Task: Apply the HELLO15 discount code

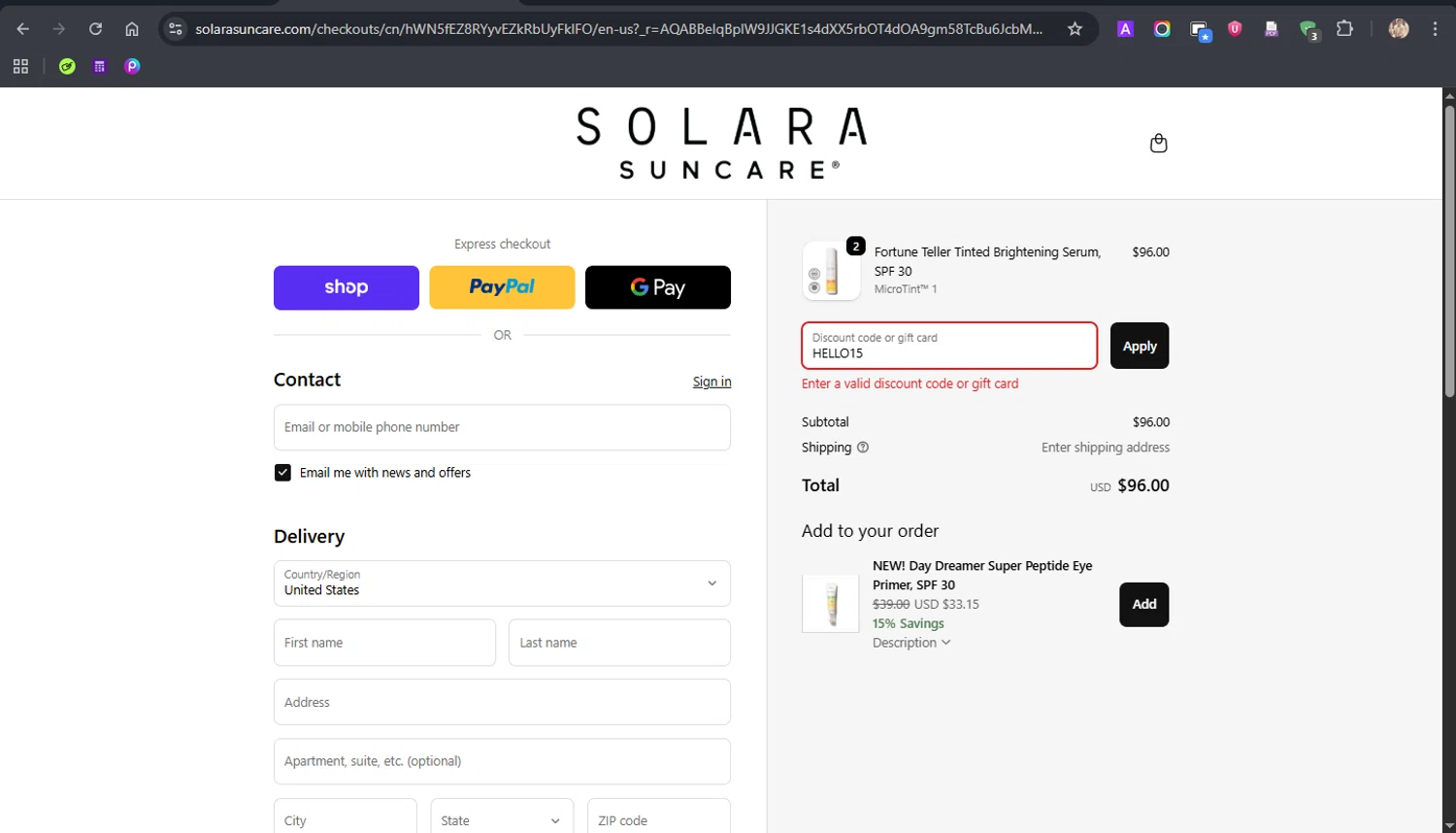Action: point(1140,346)
